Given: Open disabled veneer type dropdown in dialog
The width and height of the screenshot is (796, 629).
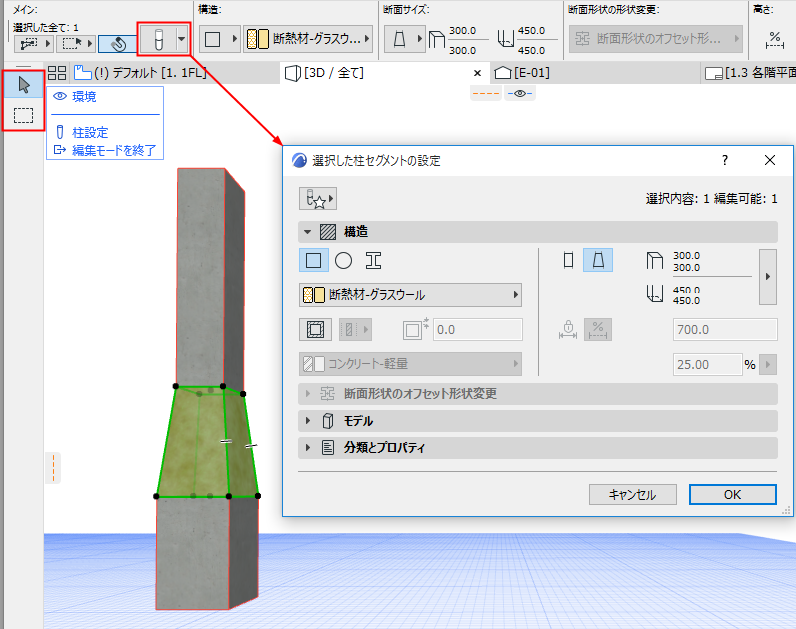Looking at the screenshot, I should 355,330.
